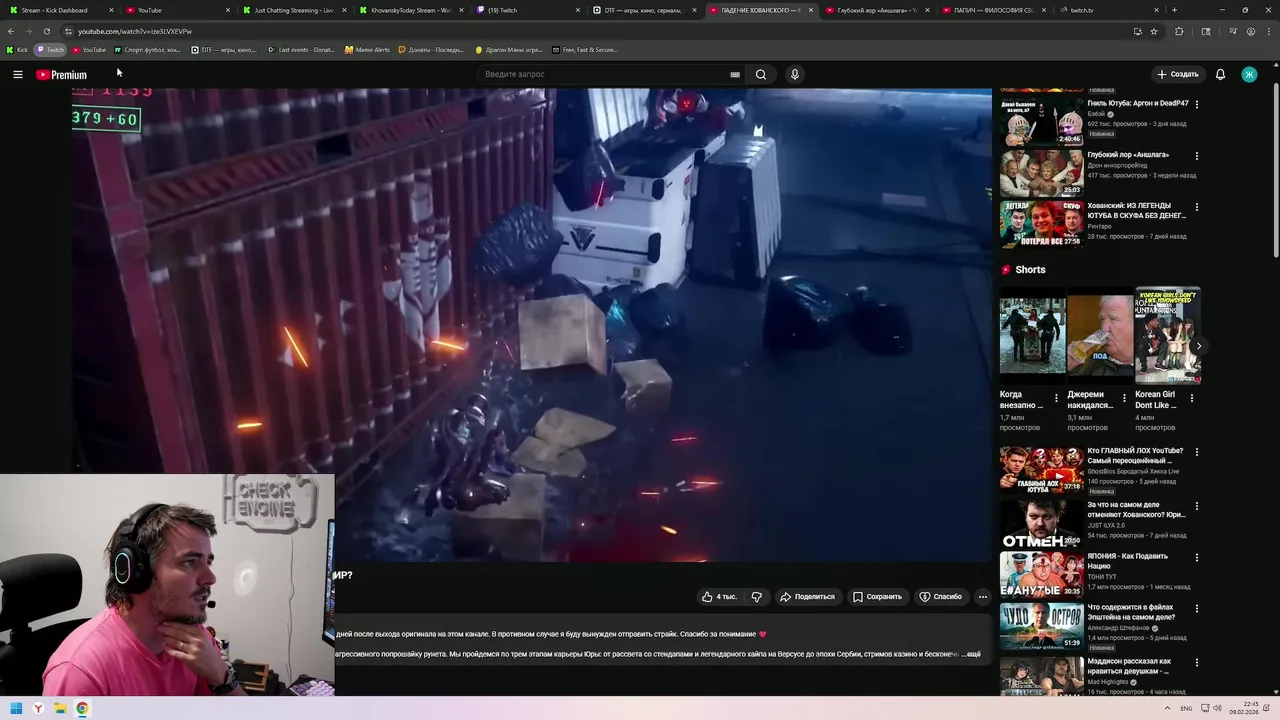1280x720 pixels.
Task: Click the Chrome address bar URL
Action: pos(135,31)
